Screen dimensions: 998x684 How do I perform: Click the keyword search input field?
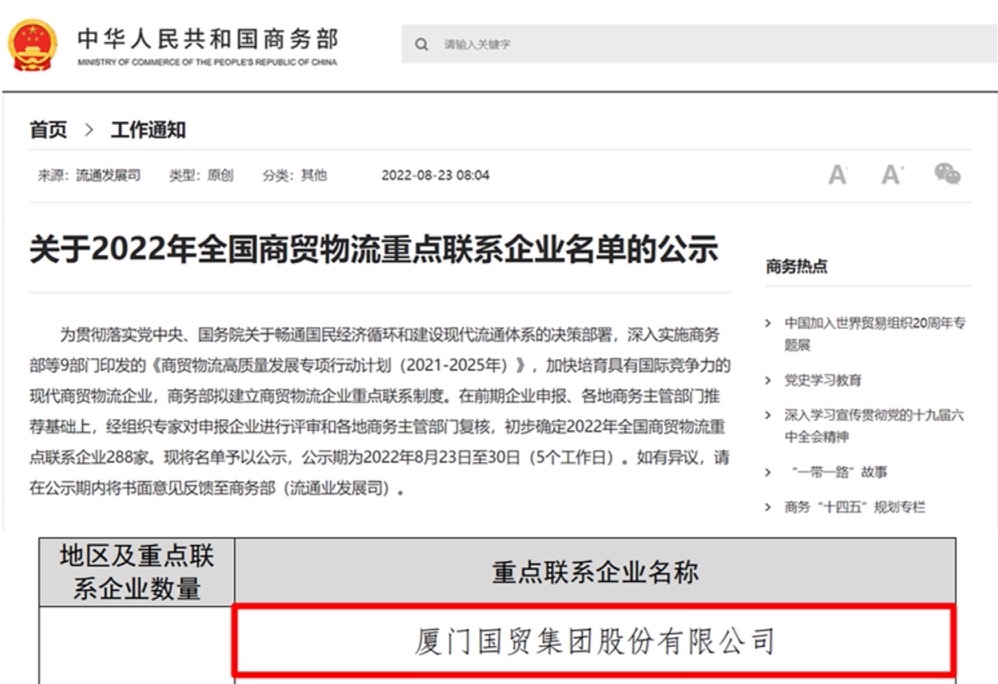coord(700,45)
